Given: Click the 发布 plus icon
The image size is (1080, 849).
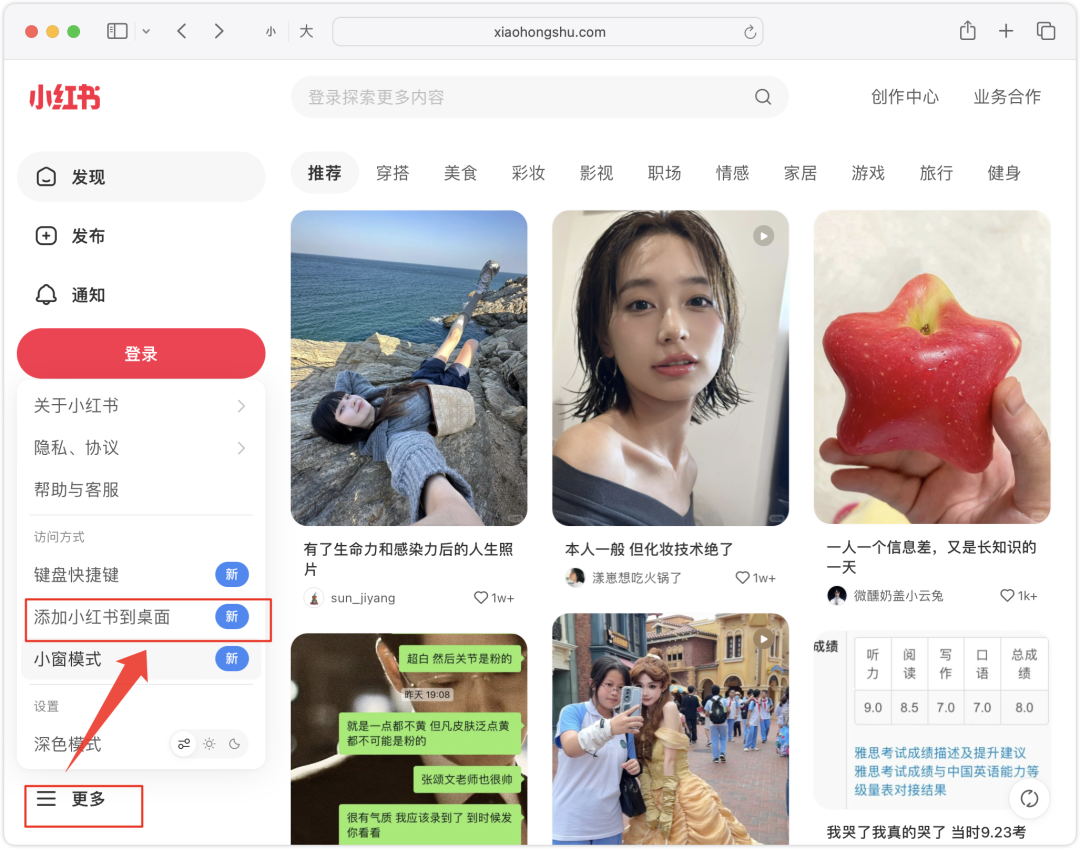Looking at the screenshot, I should point(46,236).
